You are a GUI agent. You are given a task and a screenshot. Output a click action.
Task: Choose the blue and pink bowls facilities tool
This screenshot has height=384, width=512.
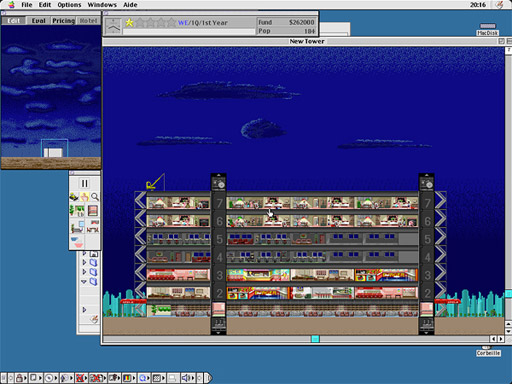(x=77, y=242)
